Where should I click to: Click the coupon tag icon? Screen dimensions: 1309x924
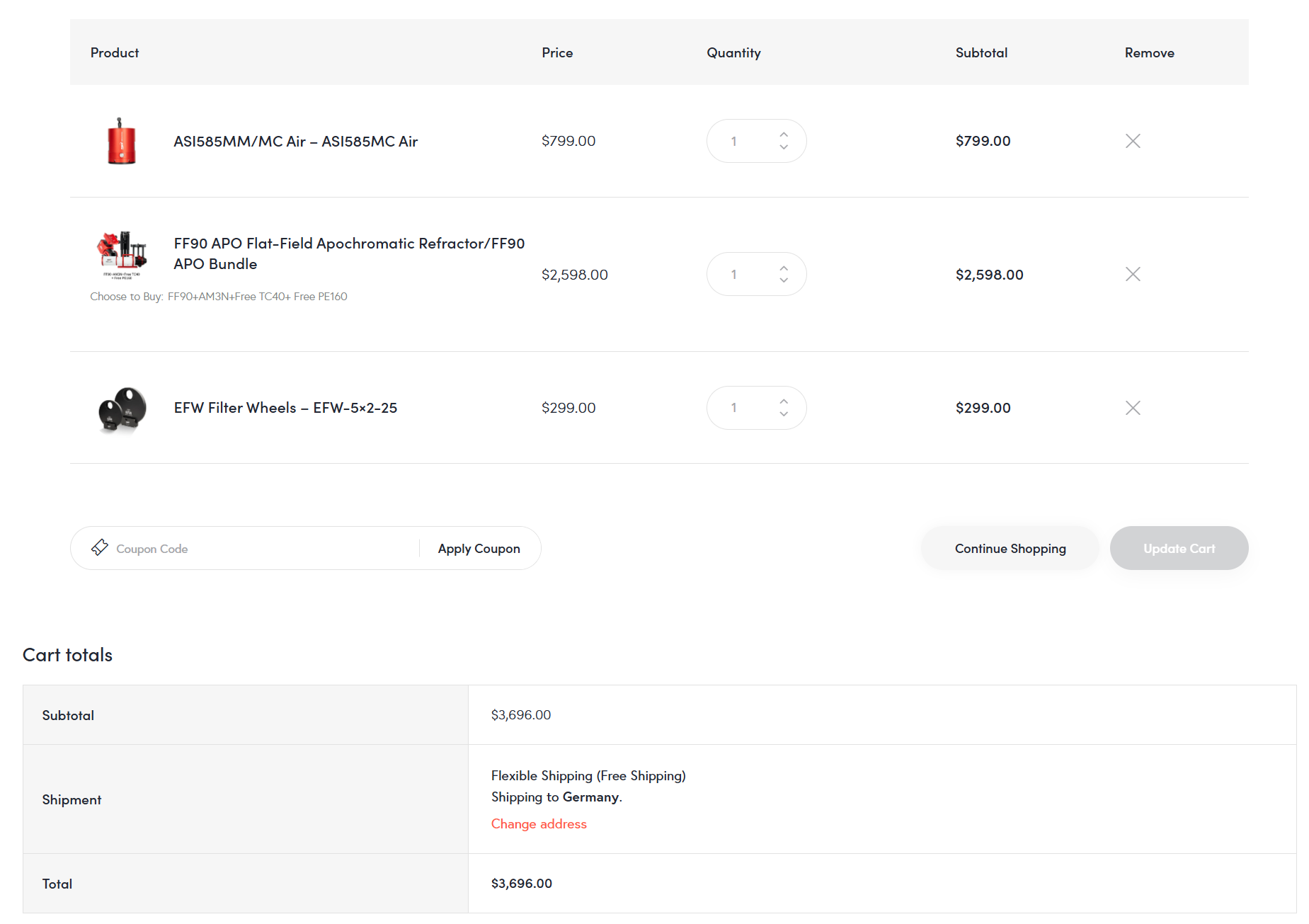[x=100, y=547]
